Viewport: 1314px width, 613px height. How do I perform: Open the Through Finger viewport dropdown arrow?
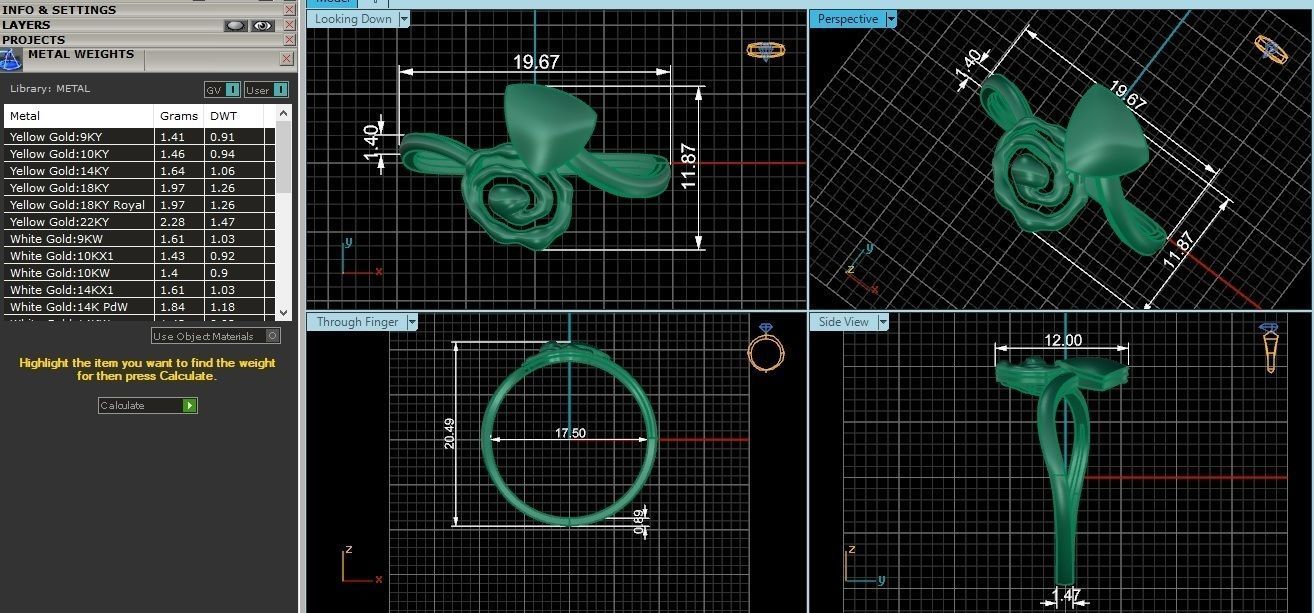412,322
